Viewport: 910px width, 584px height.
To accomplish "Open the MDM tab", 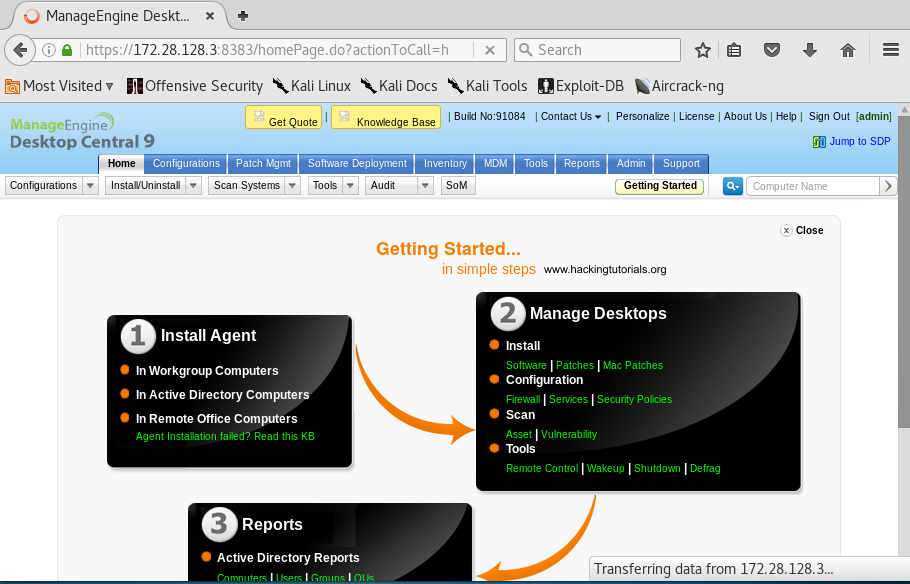I will 495,164.
